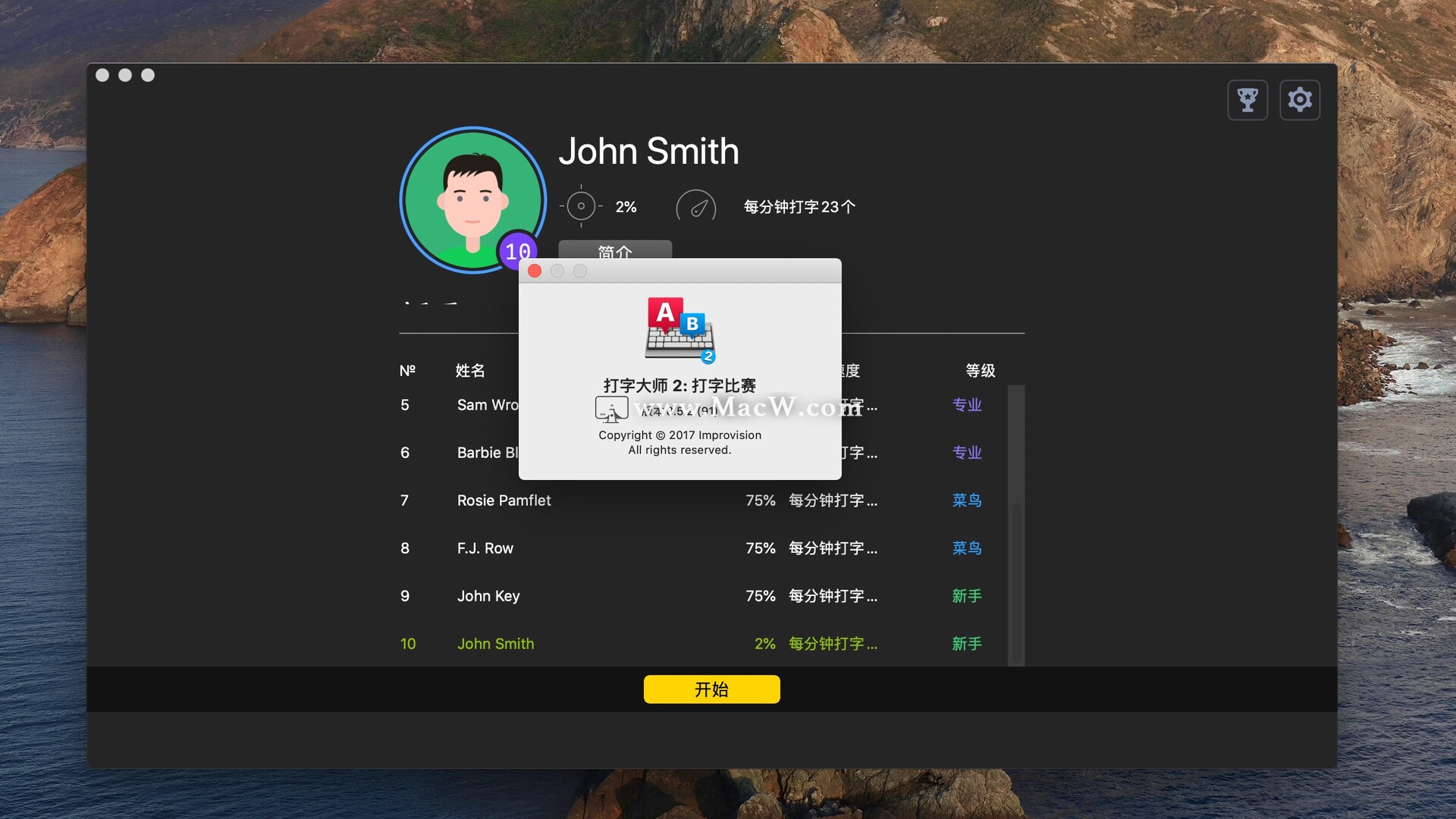Screen dimensions: 1456x819
Task: Click John Smith's avatar picture
Action: coord(472,200)
